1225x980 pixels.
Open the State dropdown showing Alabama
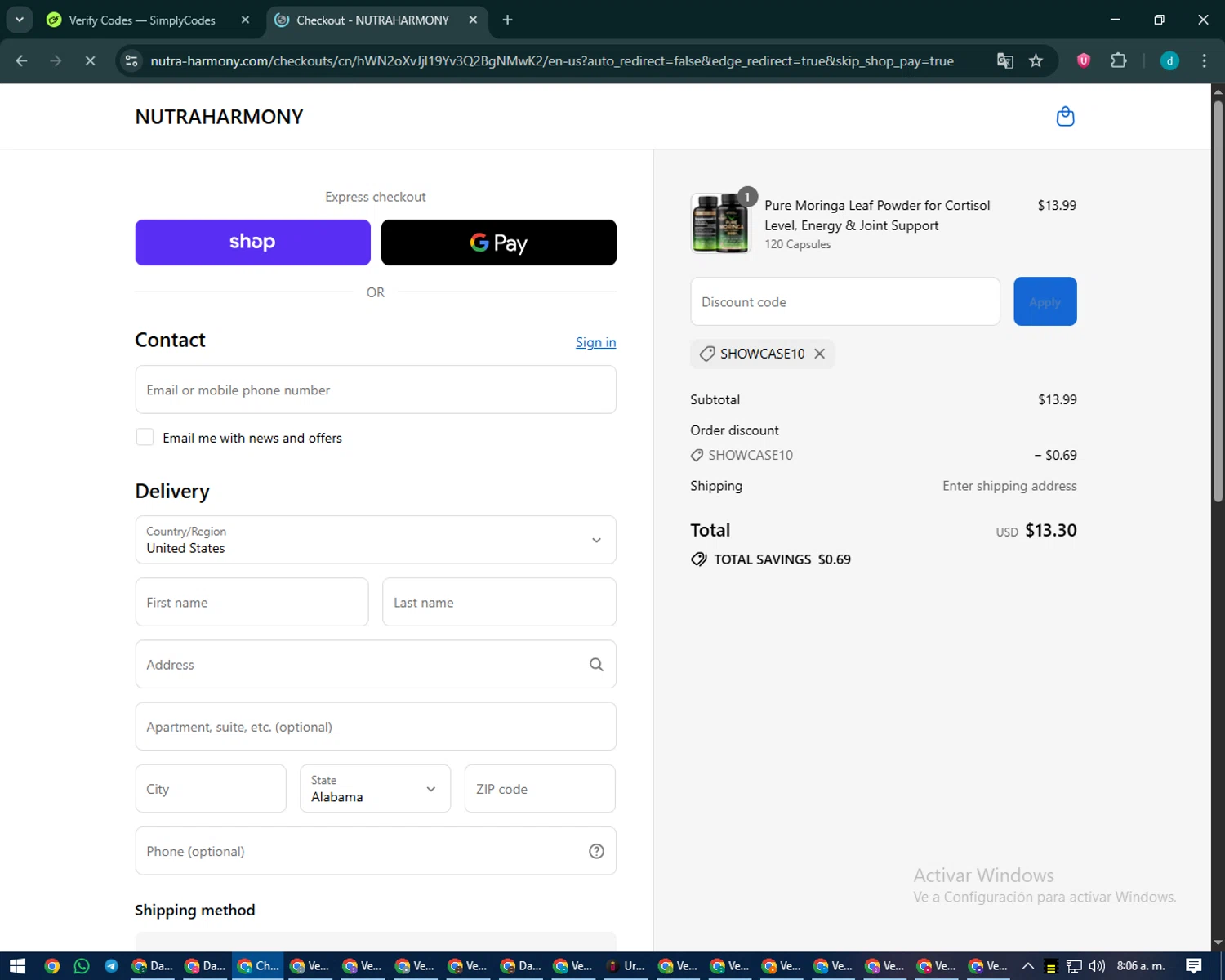click(375, 789)
